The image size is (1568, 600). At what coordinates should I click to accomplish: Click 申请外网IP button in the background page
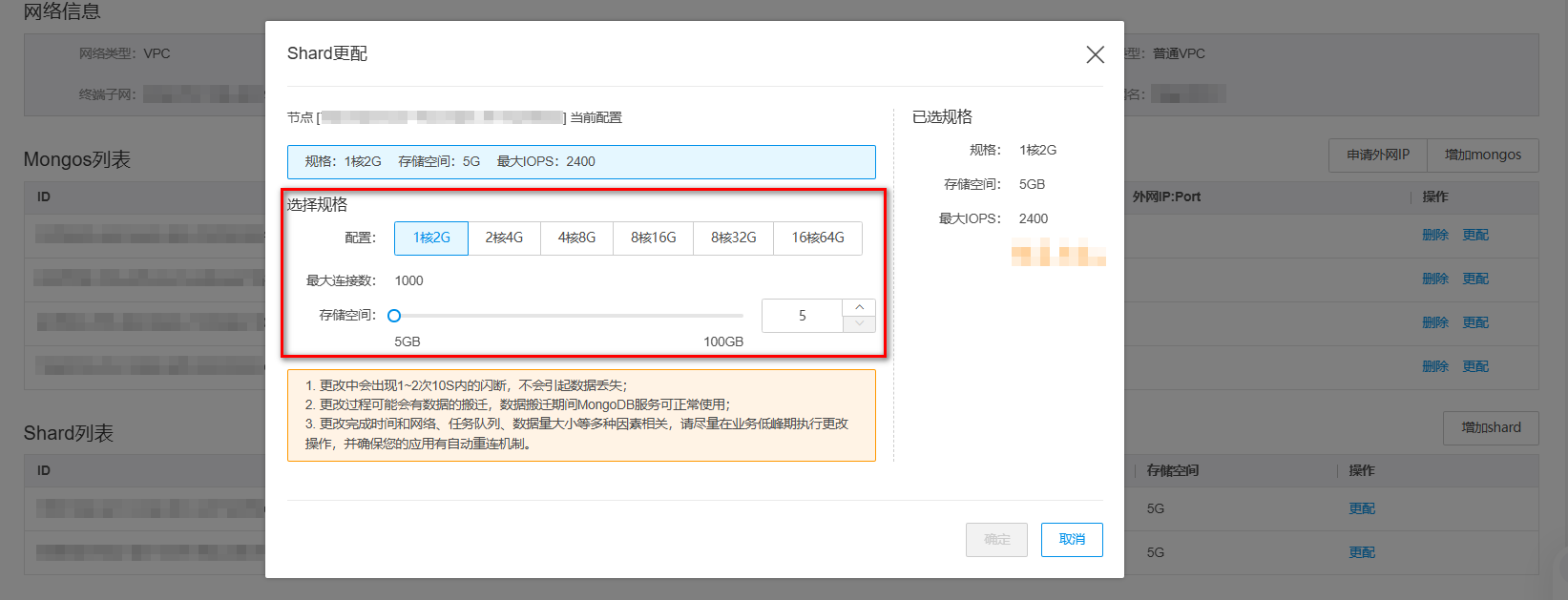coord(1377,155)
